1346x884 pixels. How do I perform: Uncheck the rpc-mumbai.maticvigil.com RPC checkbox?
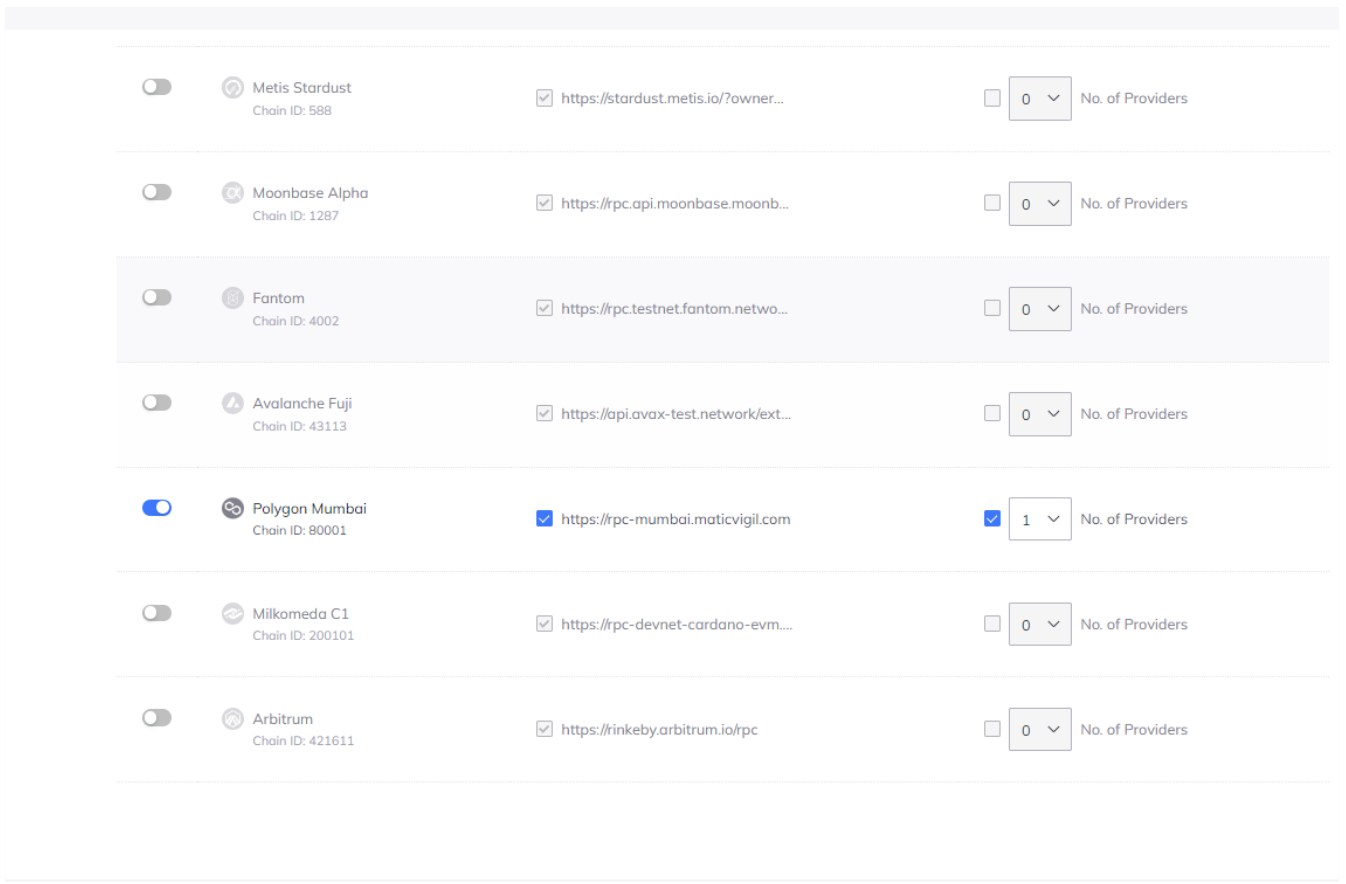pos(544,519)
